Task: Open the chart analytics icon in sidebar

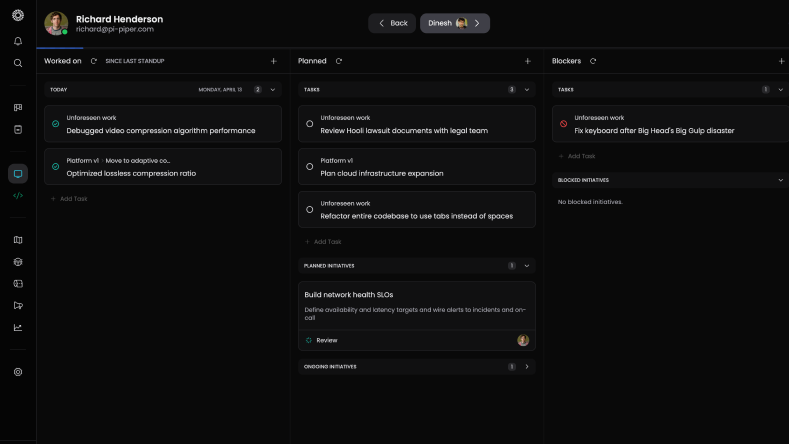Action: tap(18, 327)
